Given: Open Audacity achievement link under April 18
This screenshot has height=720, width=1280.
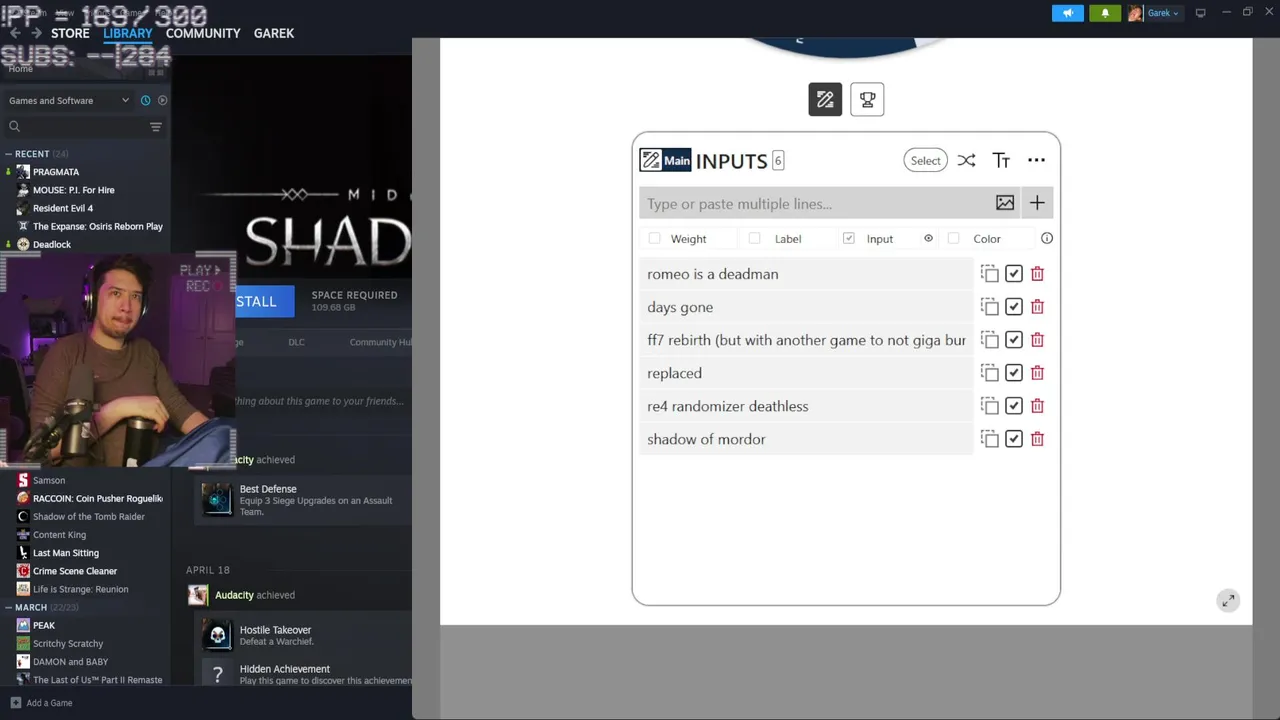Looking at the screenshot, I should [x=234, y=595].
